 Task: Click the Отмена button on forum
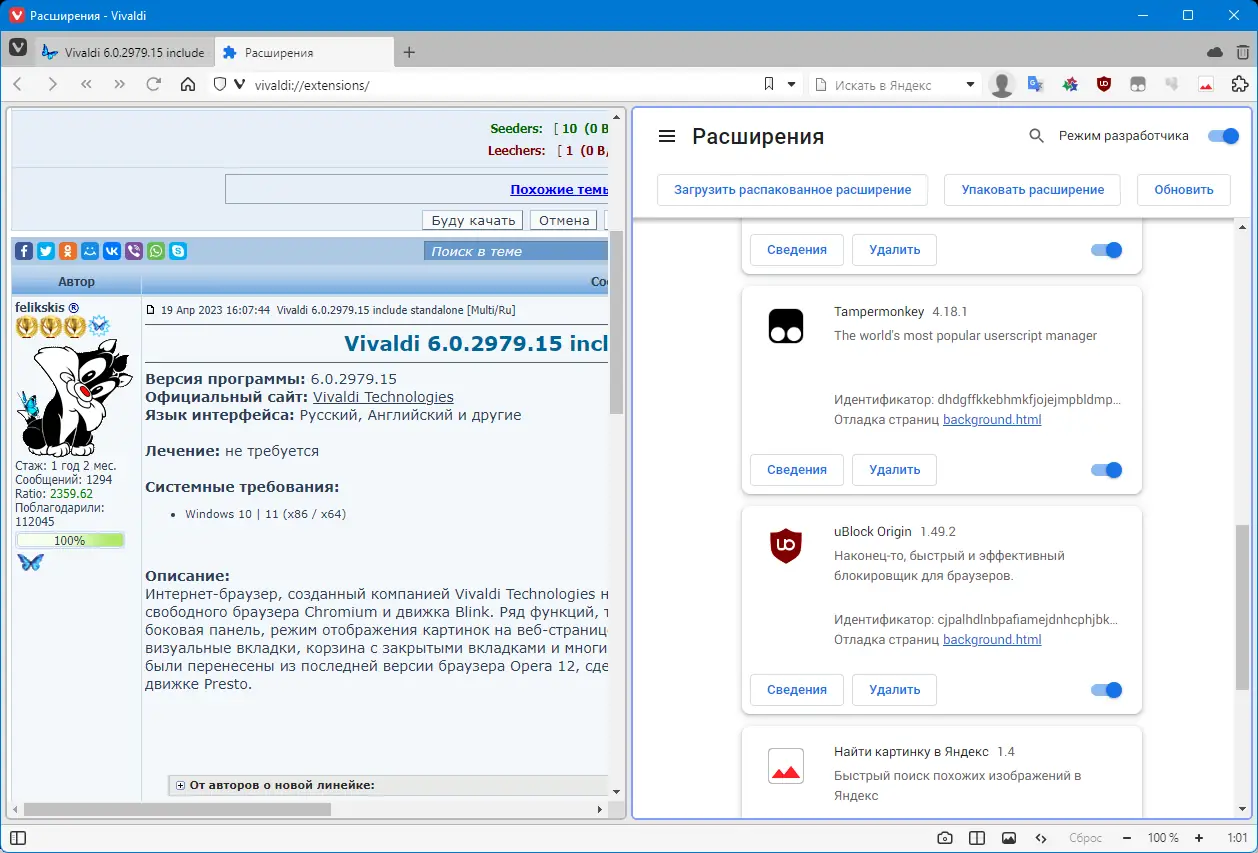562,221
